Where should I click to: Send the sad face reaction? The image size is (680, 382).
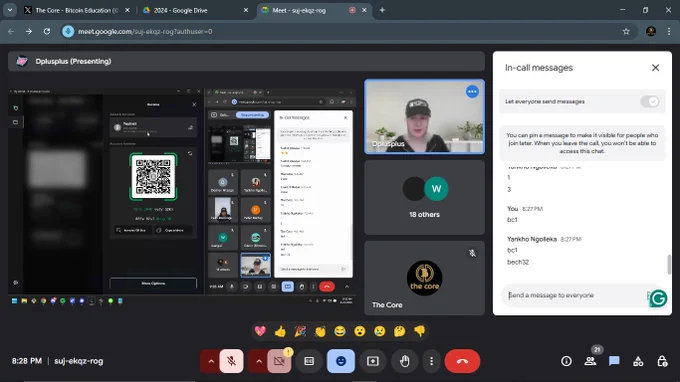[379, 331]
